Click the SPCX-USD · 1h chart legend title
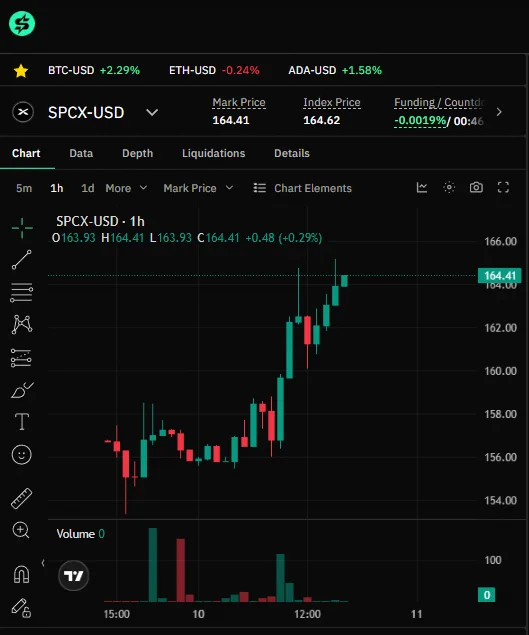Screen dimensions: 529x635 pos(100,222)
